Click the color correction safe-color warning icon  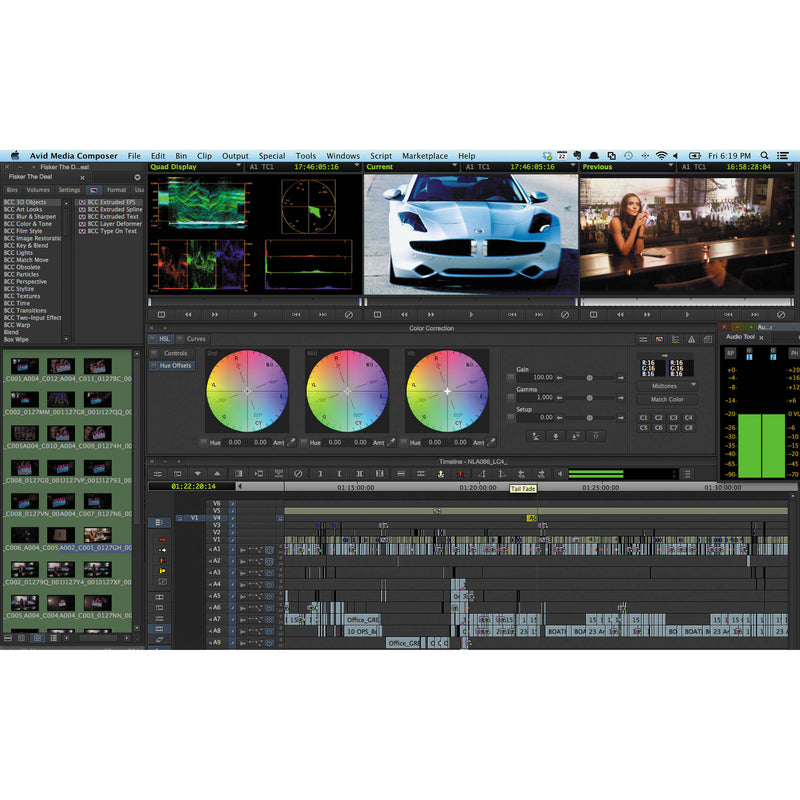(691, 339)
